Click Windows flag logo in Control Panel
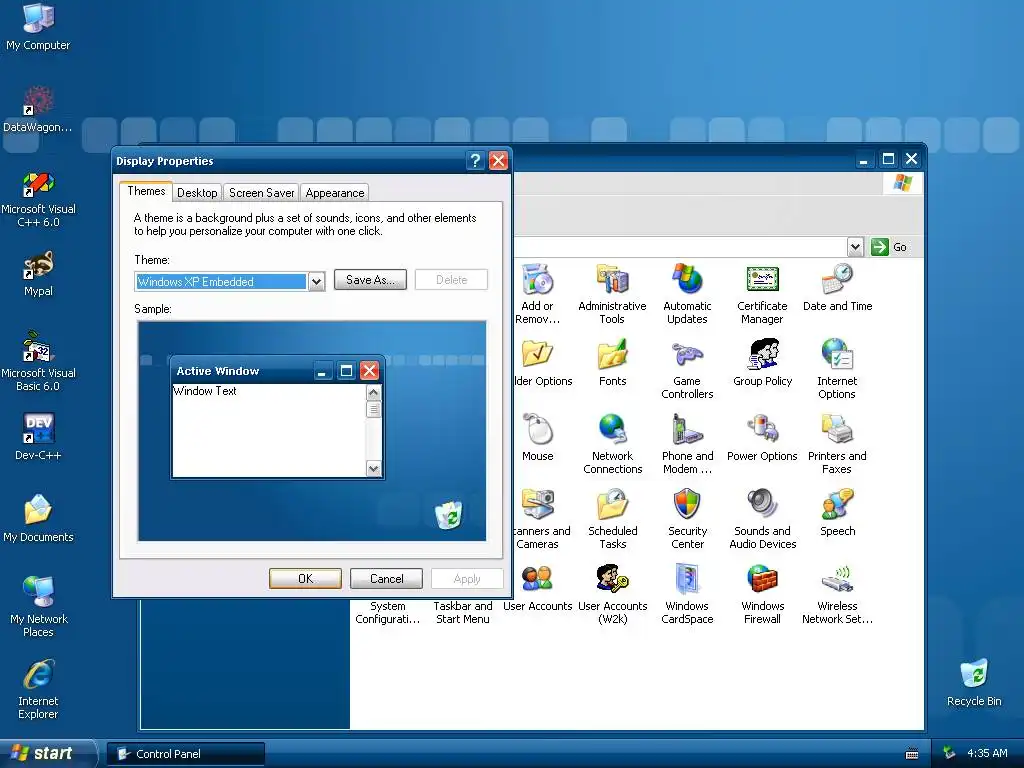The width and height of the screenshot is (1024, 768). coord(902,183)
